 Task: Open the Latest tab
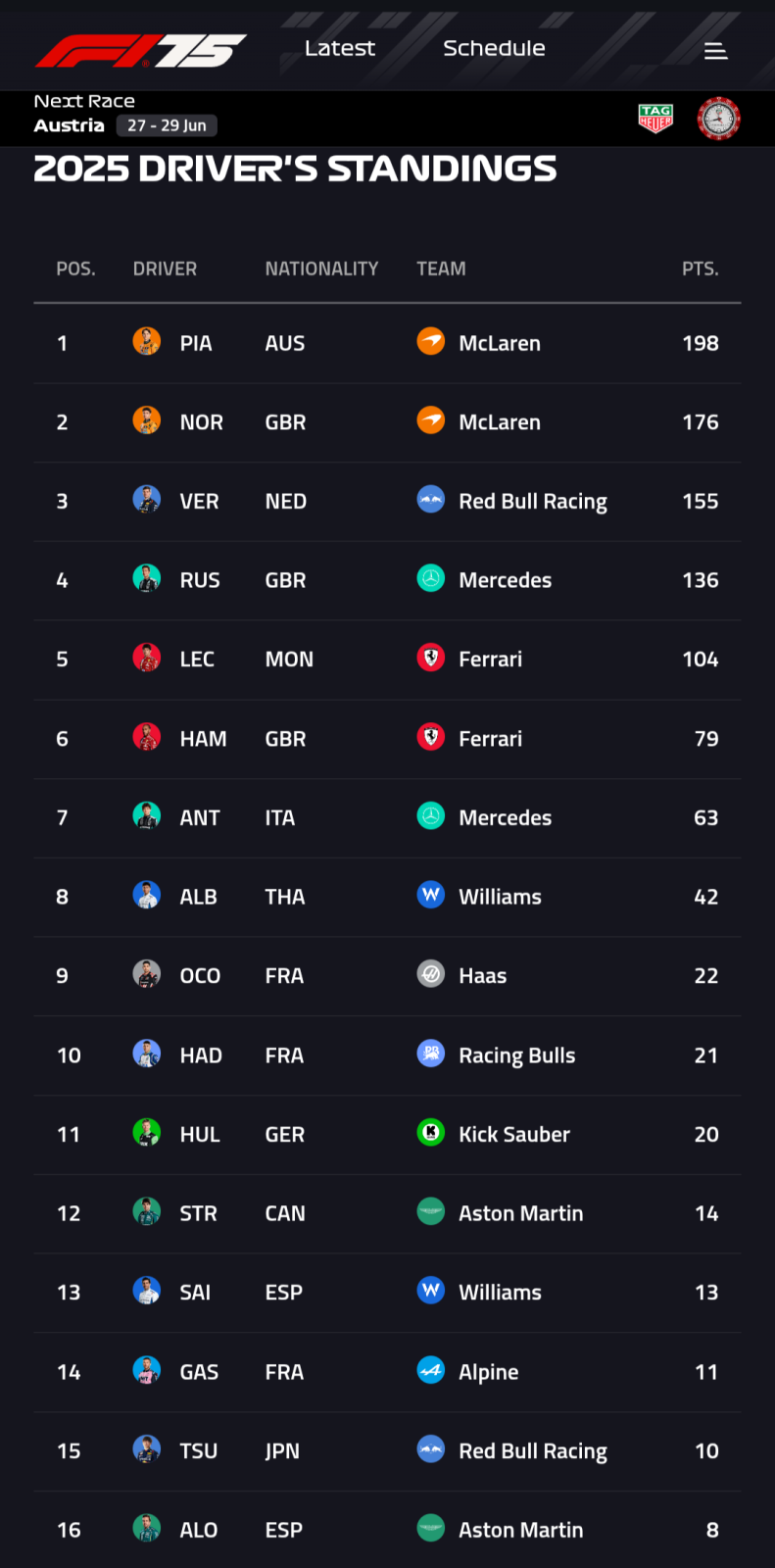340,48
